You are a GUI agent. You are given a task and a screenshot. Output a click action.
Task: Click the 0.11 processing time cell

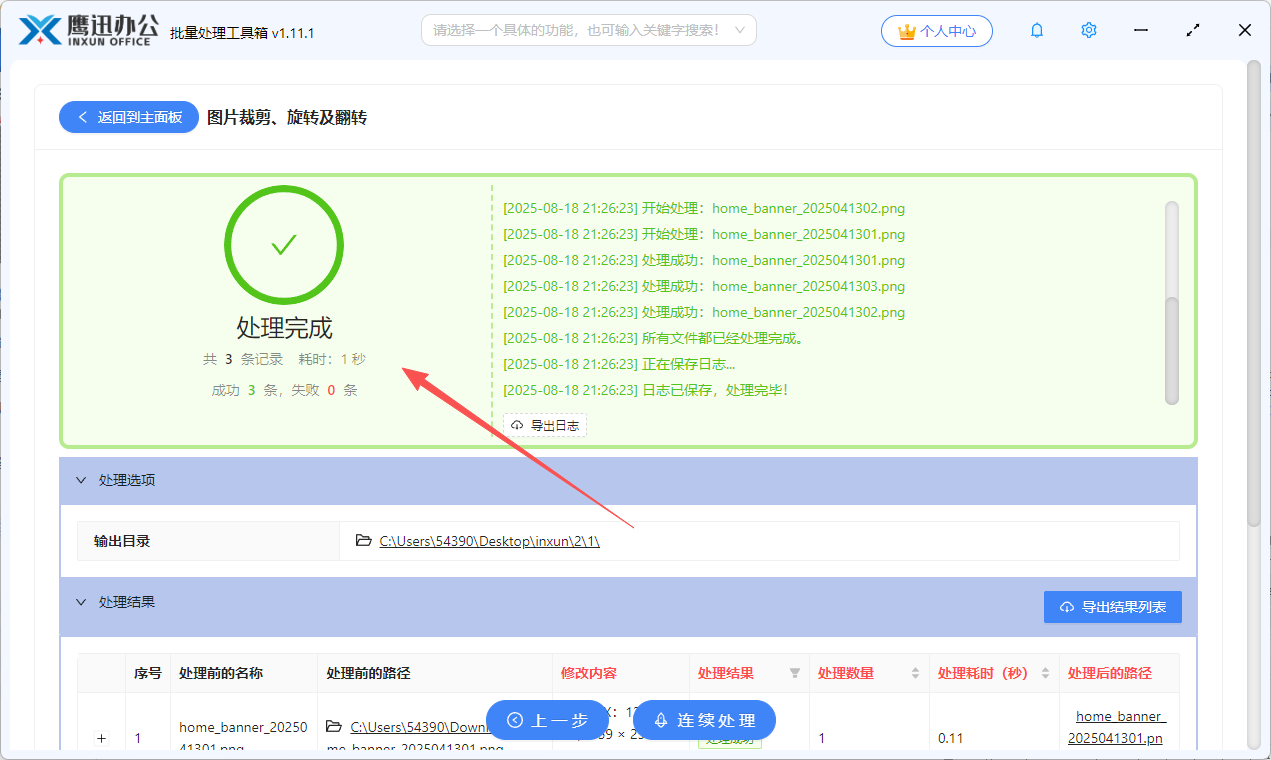950,738
